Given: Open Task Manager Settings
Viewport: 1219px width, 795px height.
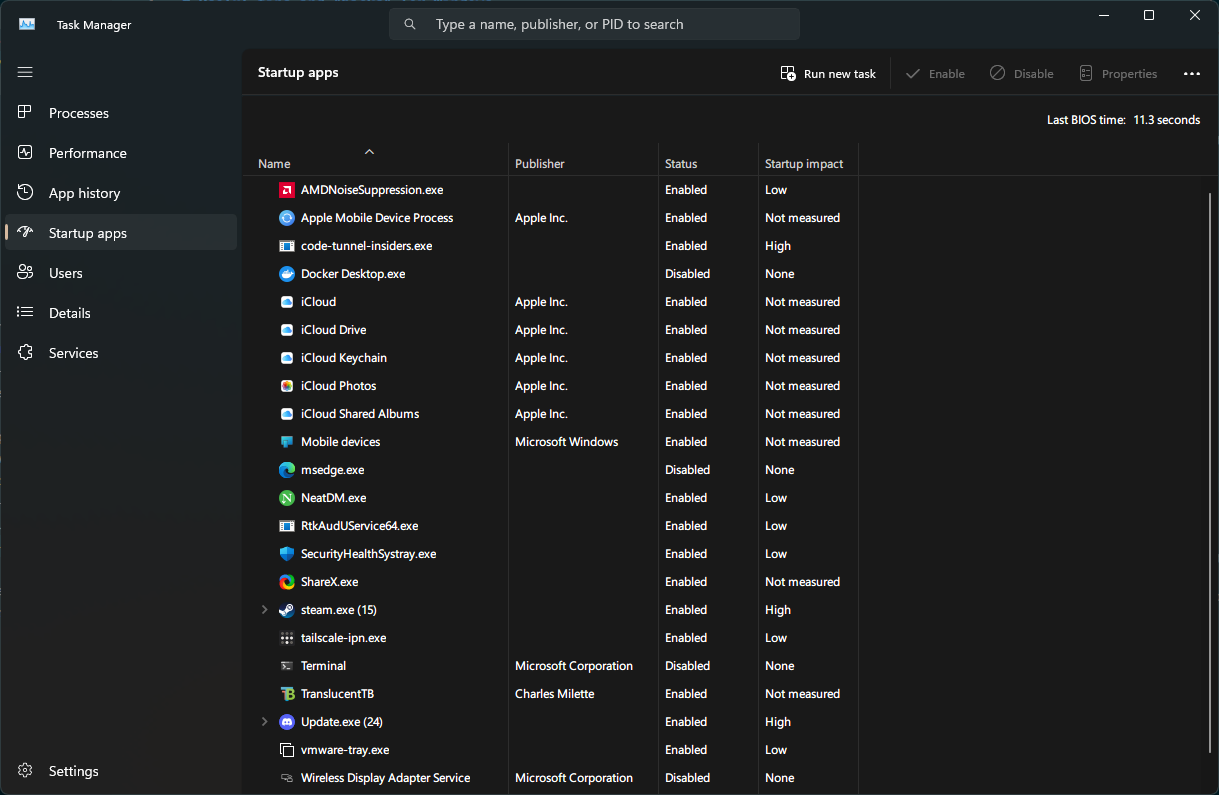Looking at the screenshot, I should point(121,771).
